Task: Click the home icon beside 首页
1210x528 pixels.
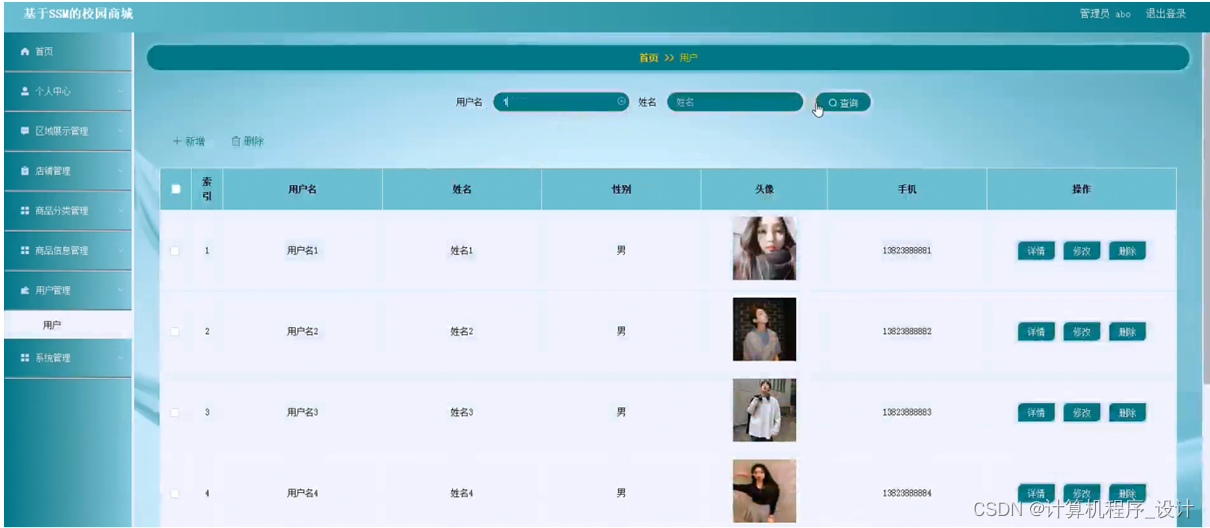Action: (x=25, y=51)
